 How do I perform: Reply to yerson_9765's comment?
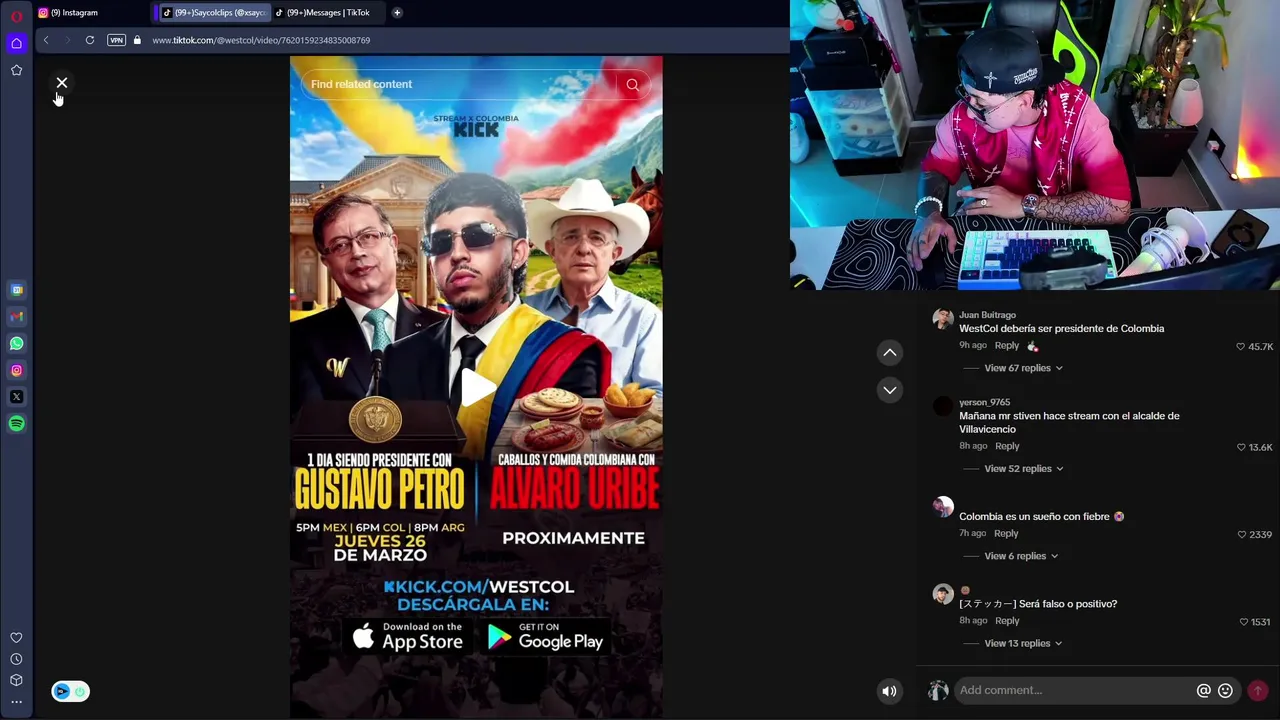[x=1007, y=446]
